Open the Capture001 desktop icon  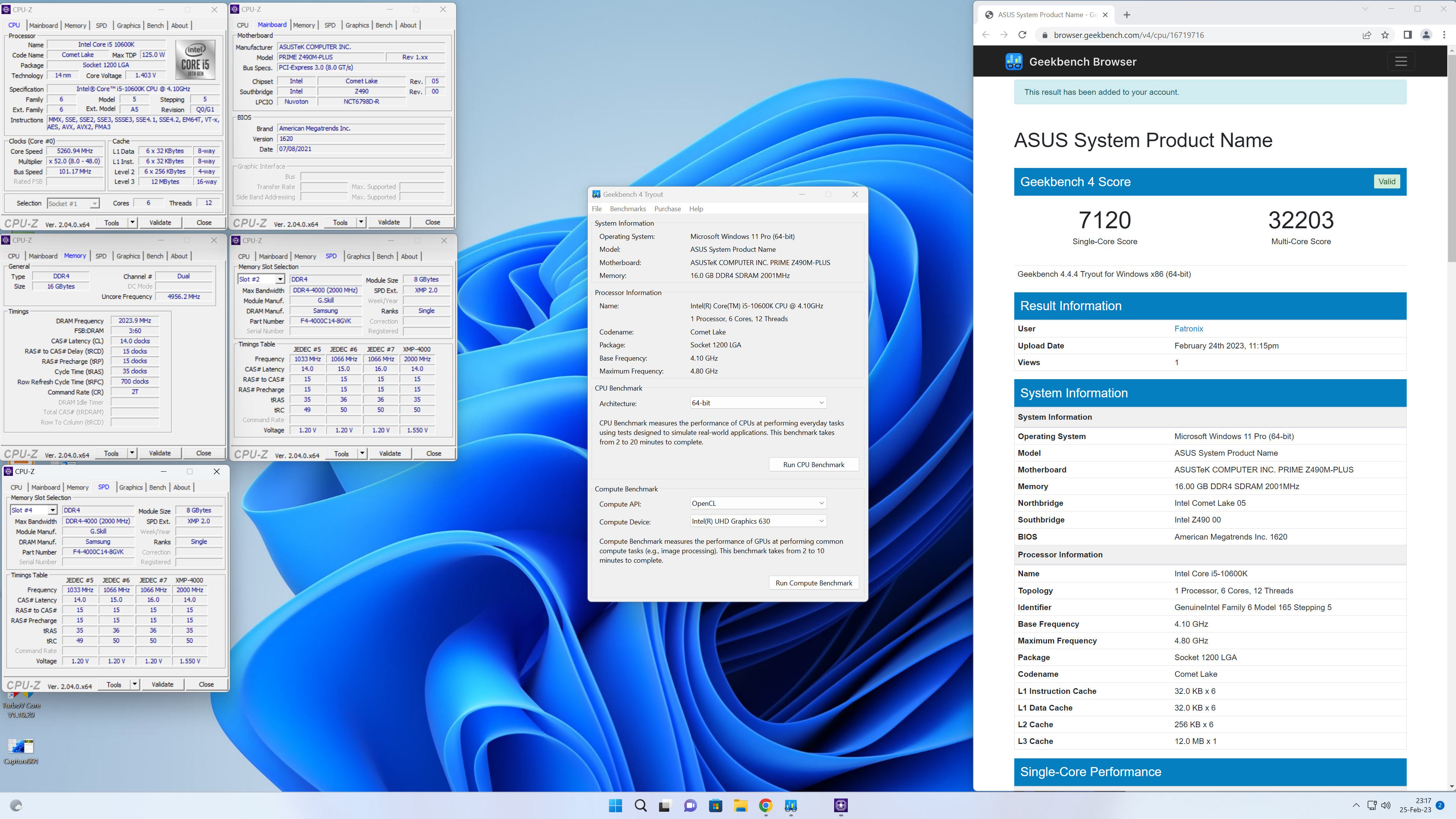pos(21,751)
